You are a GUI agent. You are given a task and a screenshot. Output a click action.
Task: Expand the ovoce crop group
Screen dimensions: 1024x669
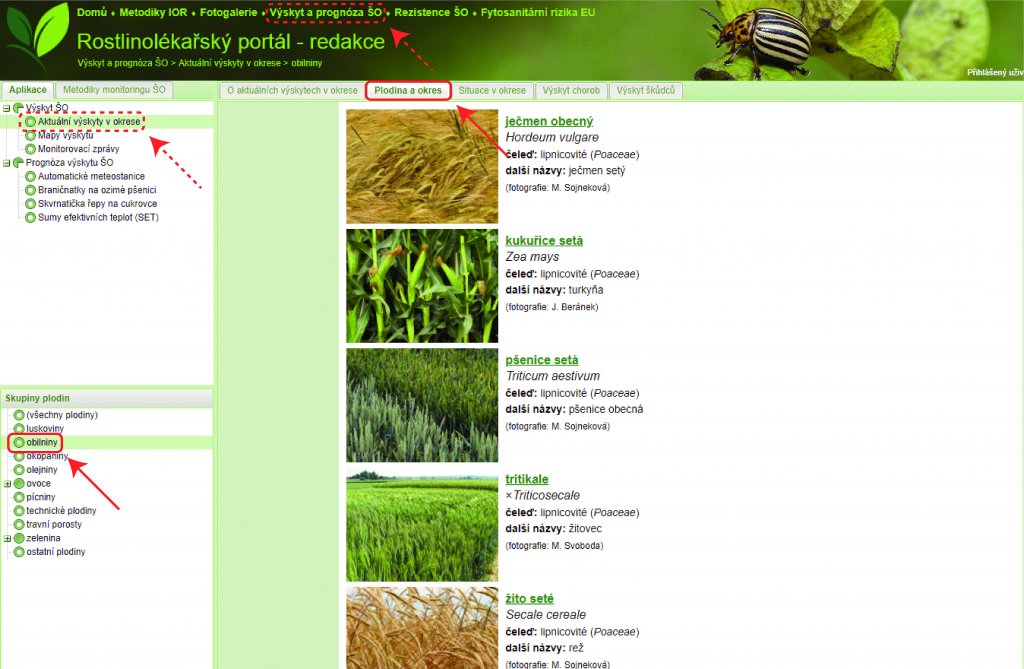pos(7,484)
